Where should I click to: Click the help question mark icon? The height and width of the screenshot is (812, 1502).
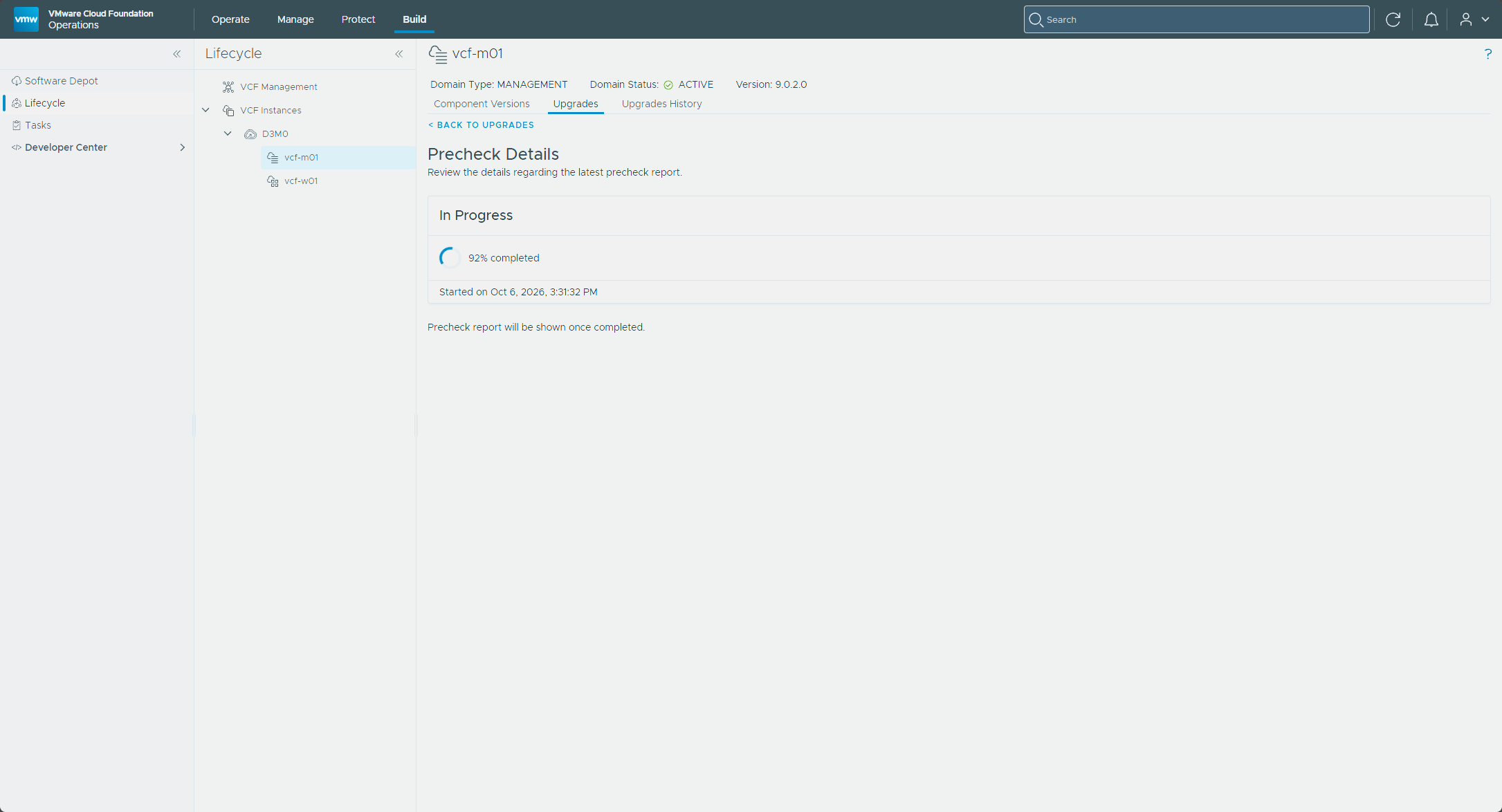1487,54
